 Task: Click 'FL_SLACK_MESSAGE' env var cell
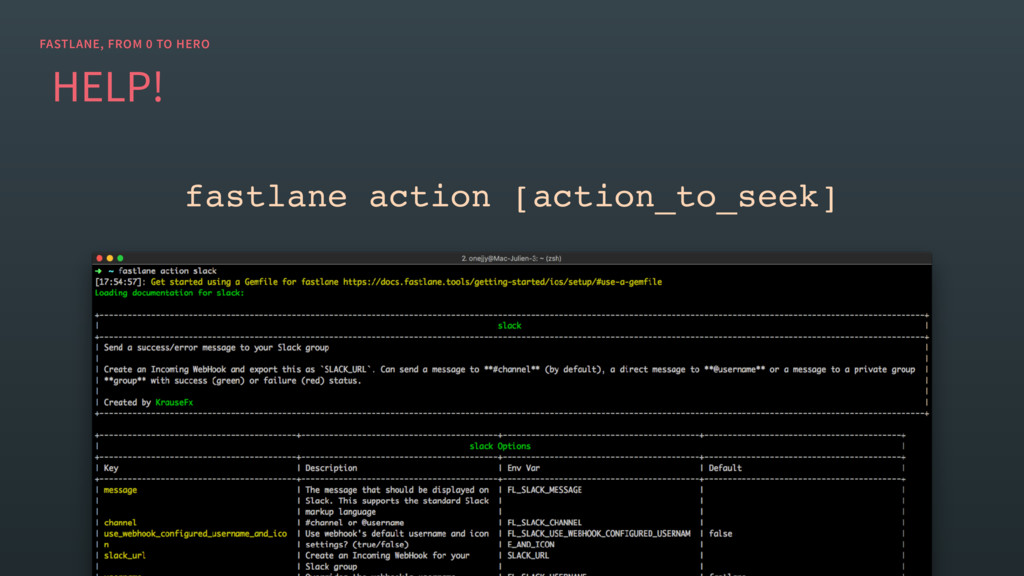(x=545, y=490)
